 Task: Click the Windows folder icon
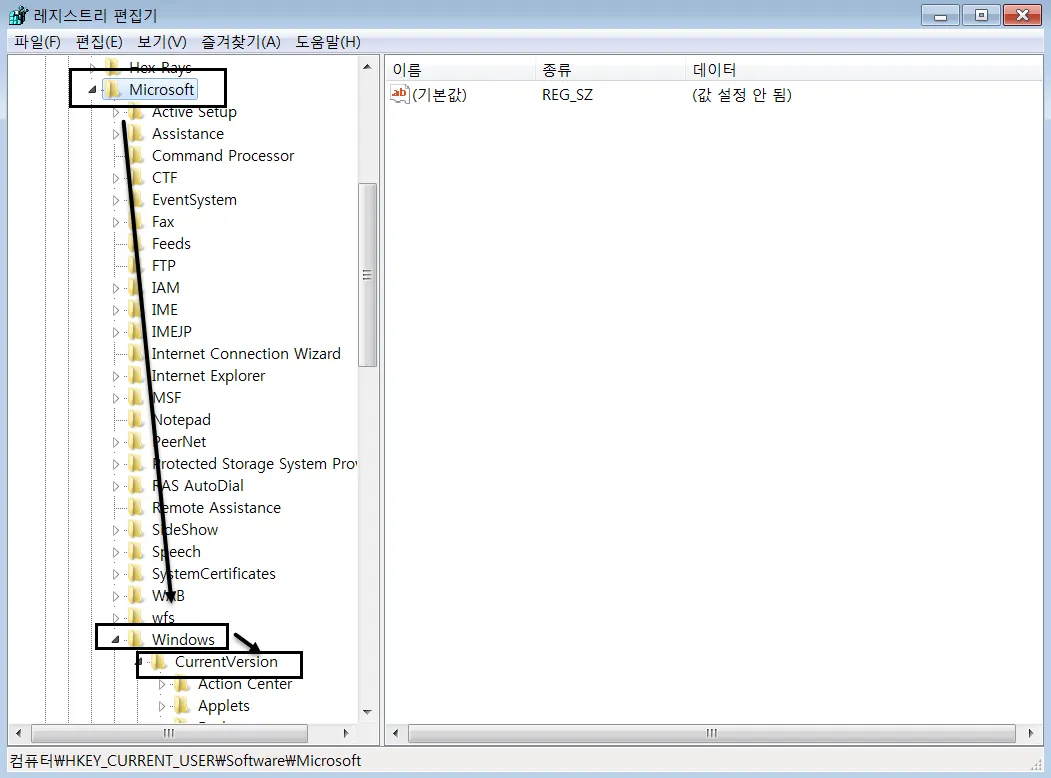pos(136,640)
